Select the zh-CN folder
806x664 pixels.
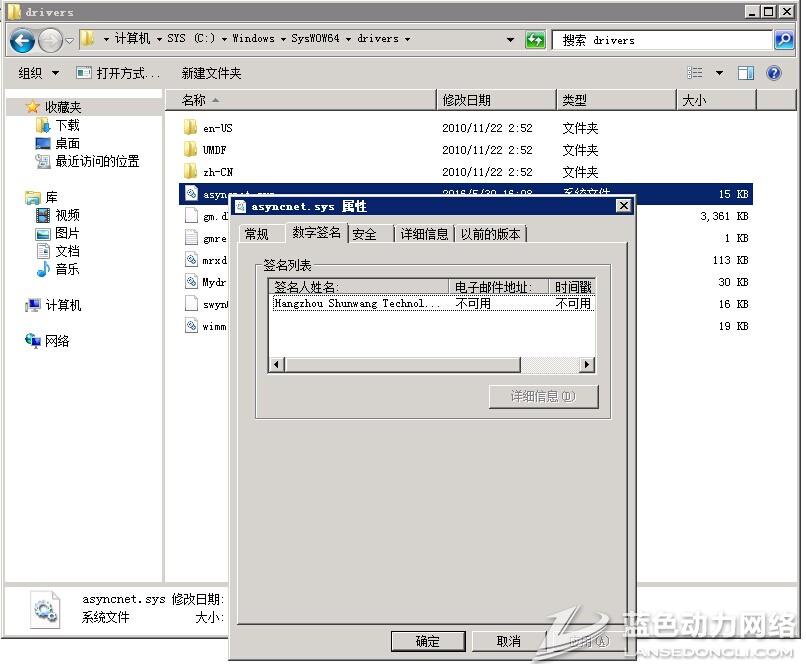217,172
